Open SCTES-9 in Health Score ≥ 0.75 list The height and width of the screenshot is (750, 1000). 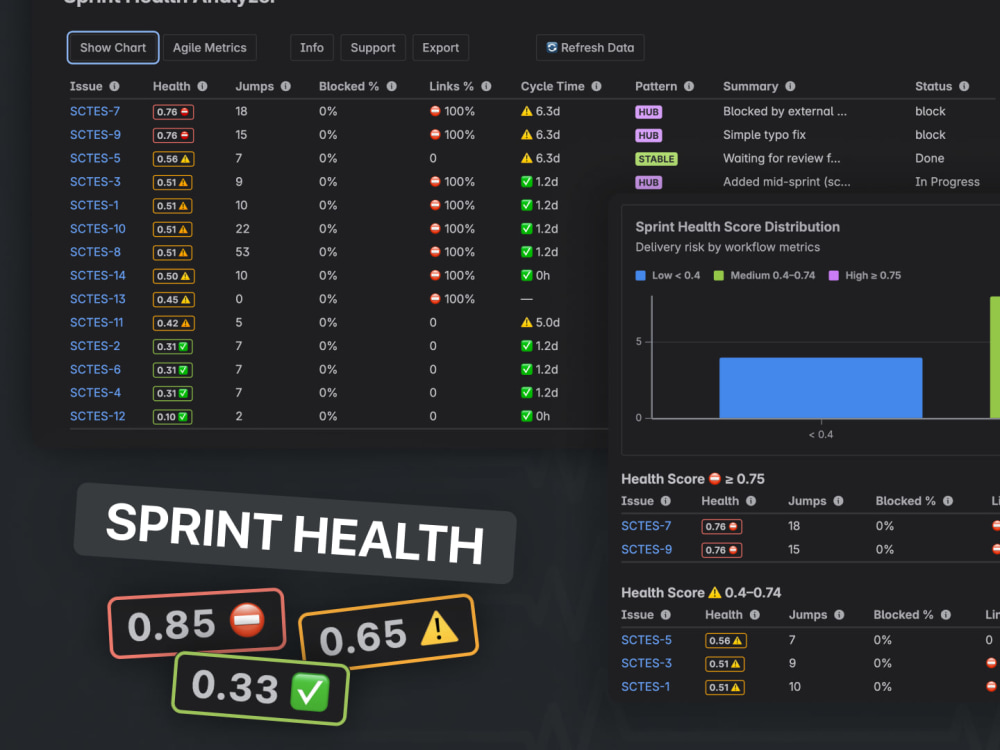[647, 550]
